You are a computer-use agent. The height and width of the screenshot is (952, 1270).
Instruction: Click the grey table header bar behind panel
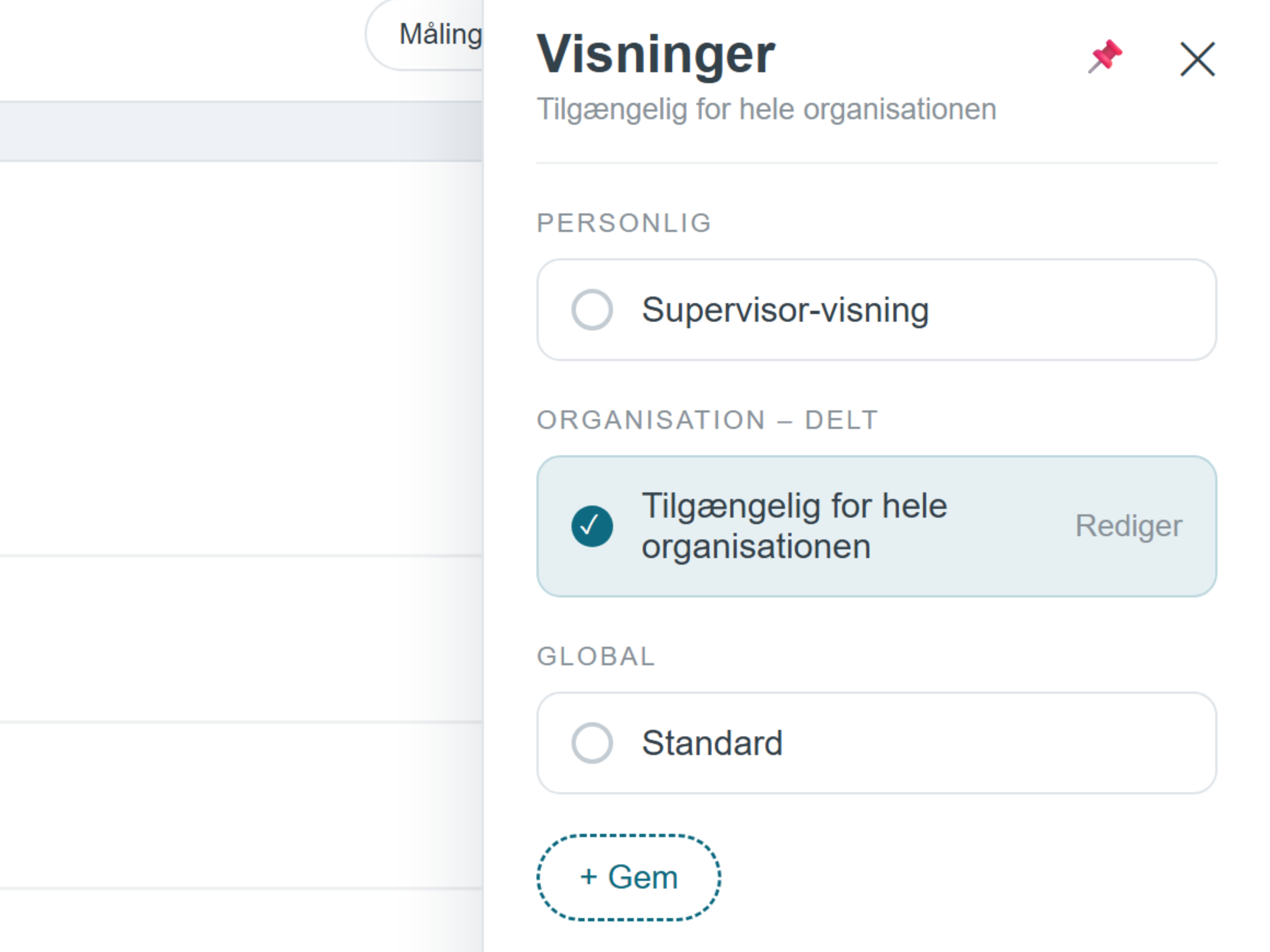click(241, 131)
